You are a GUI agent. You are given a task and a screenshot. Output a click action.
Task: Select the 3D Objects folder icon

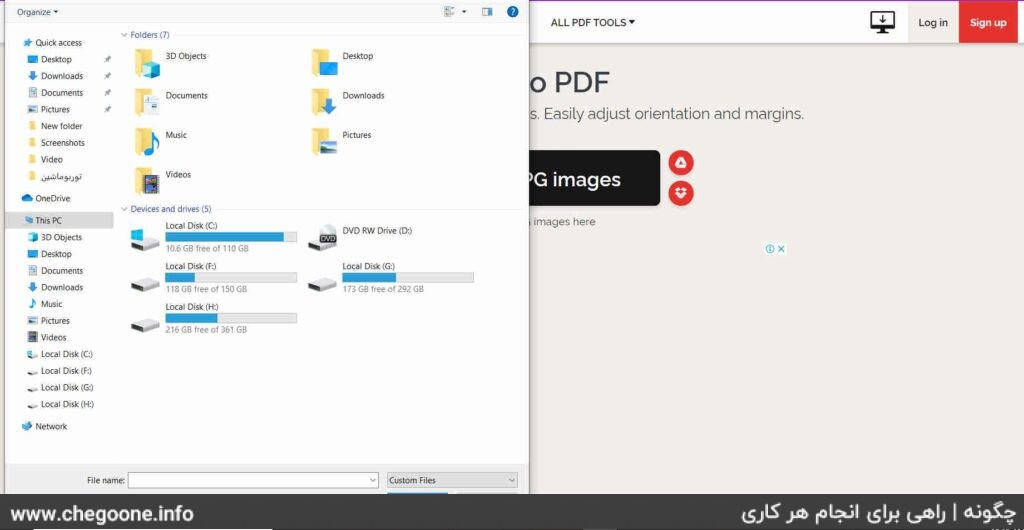pyautogui.click(x=147, y=63)
